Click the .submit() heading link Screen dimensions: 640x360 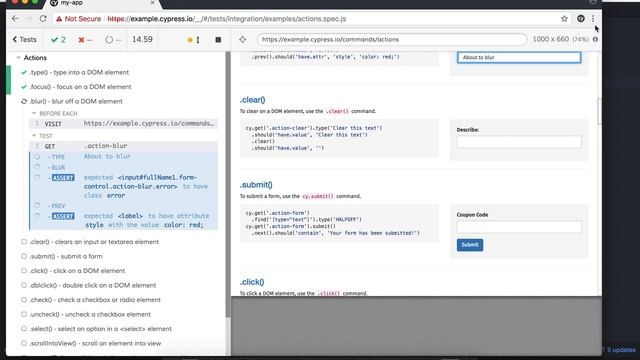[256, 184]
